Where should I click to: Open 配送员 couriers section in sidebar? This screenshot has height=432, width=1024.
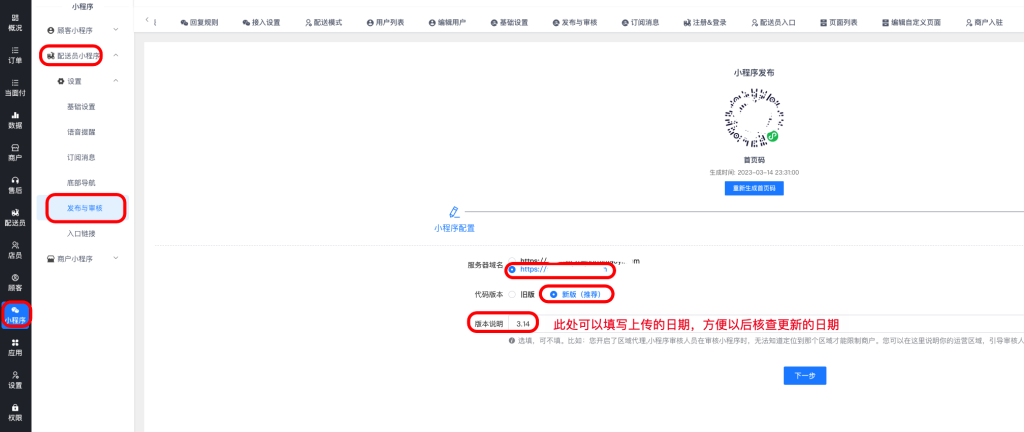tap(15, 217)
